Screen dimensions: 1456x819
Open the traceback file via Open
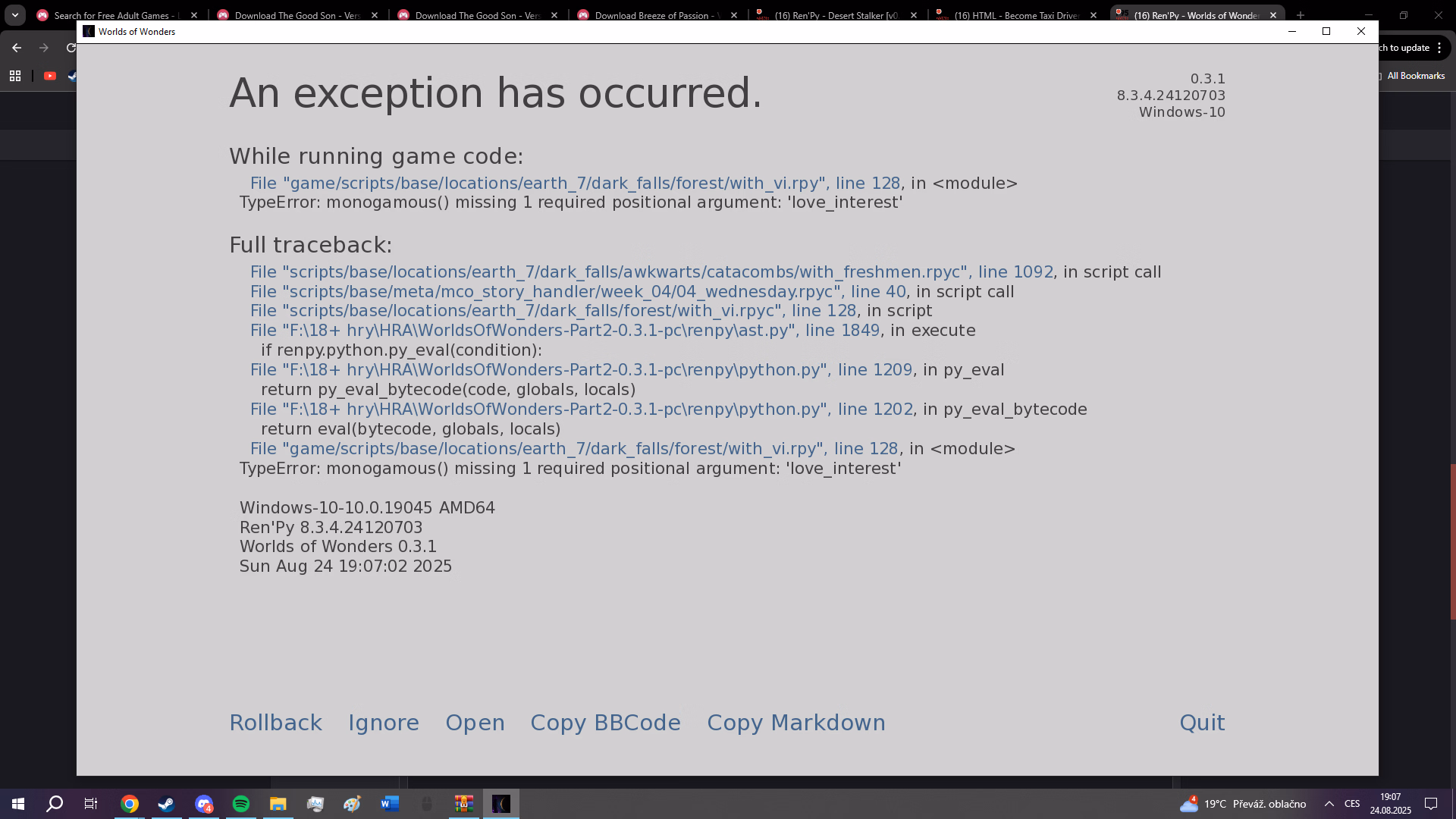coord(475,723)
